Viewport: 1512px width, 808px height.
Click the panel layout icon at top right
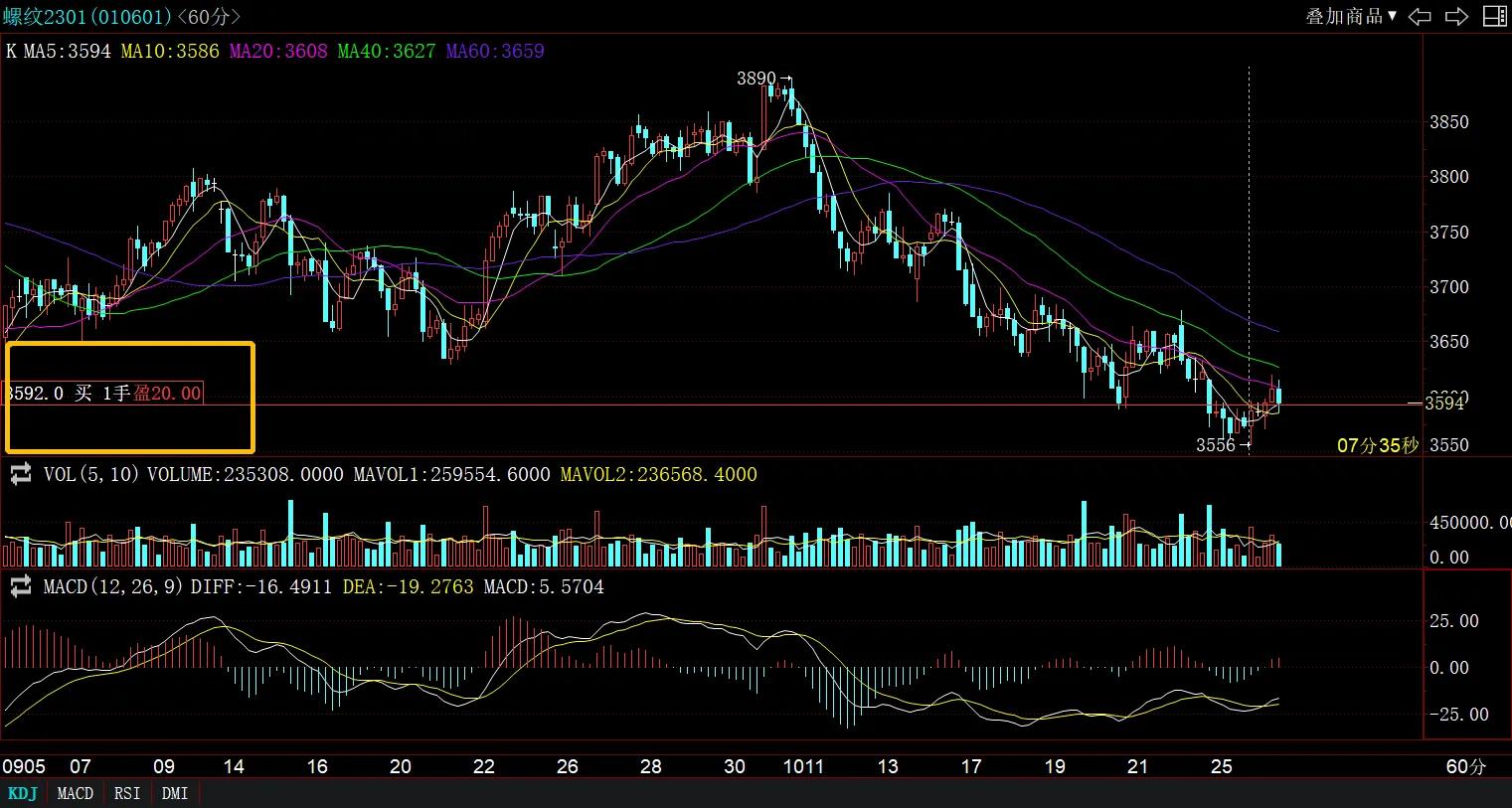point(1494,16)
